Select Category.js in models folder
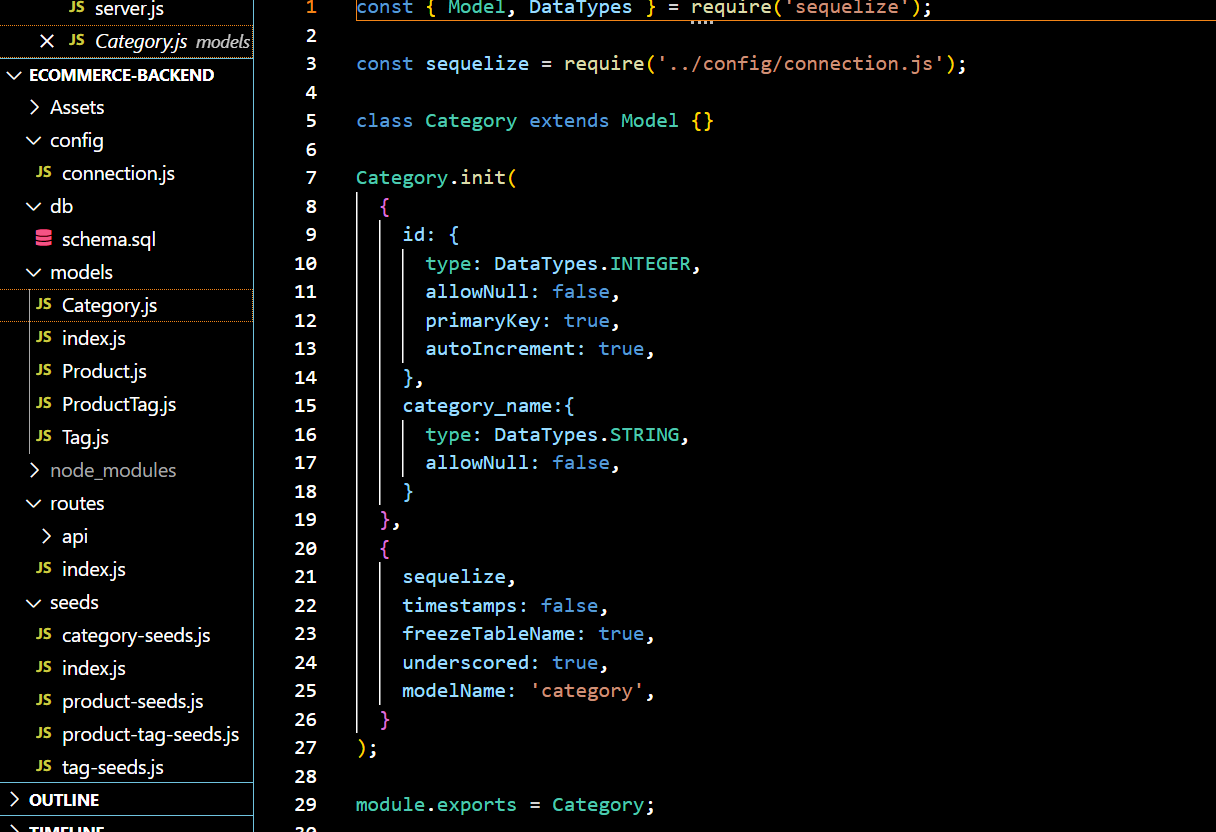 (x=127, y=305)
